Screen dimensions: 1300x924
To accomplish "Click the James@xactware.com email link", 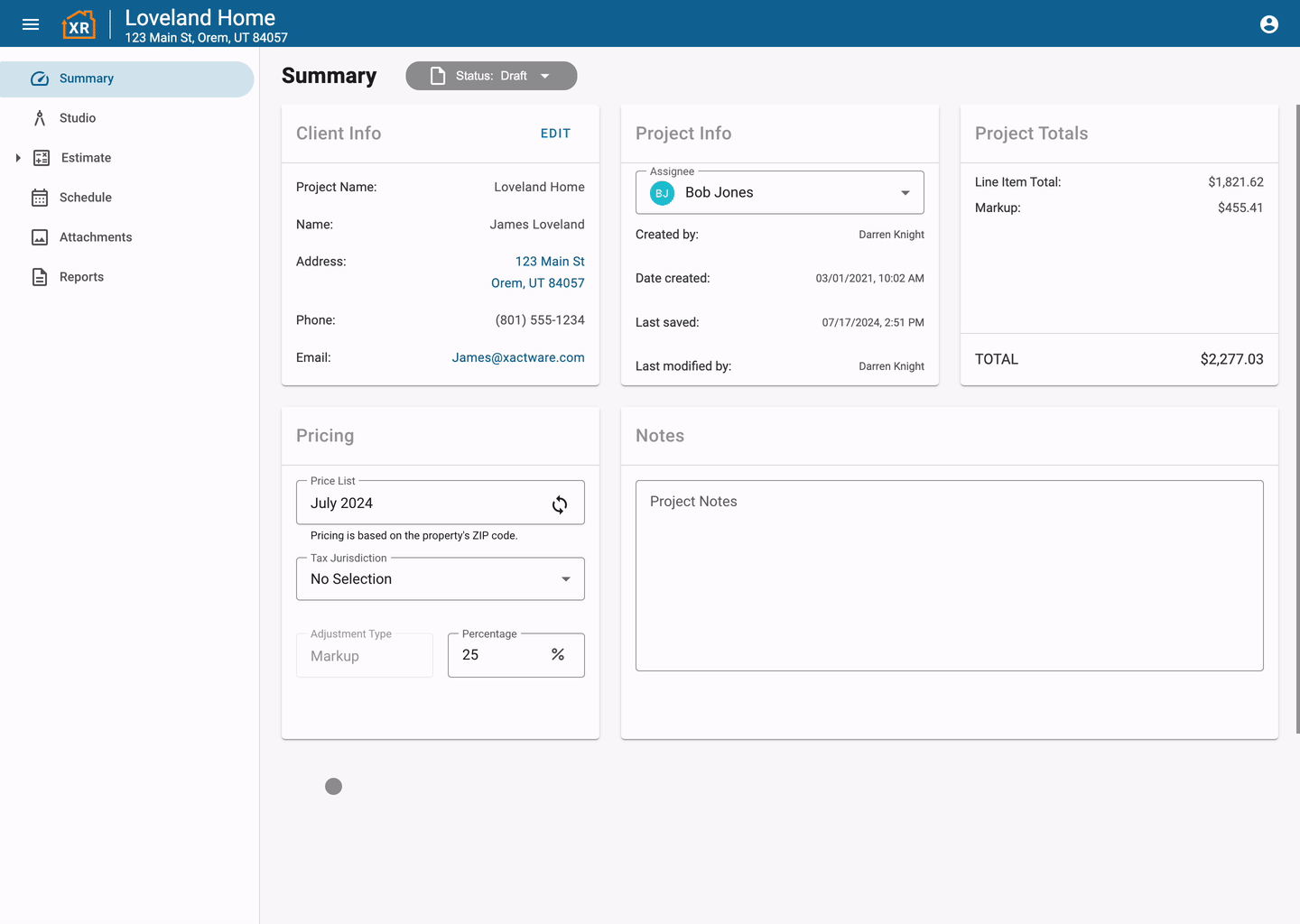I will click(x=518, y=357).
